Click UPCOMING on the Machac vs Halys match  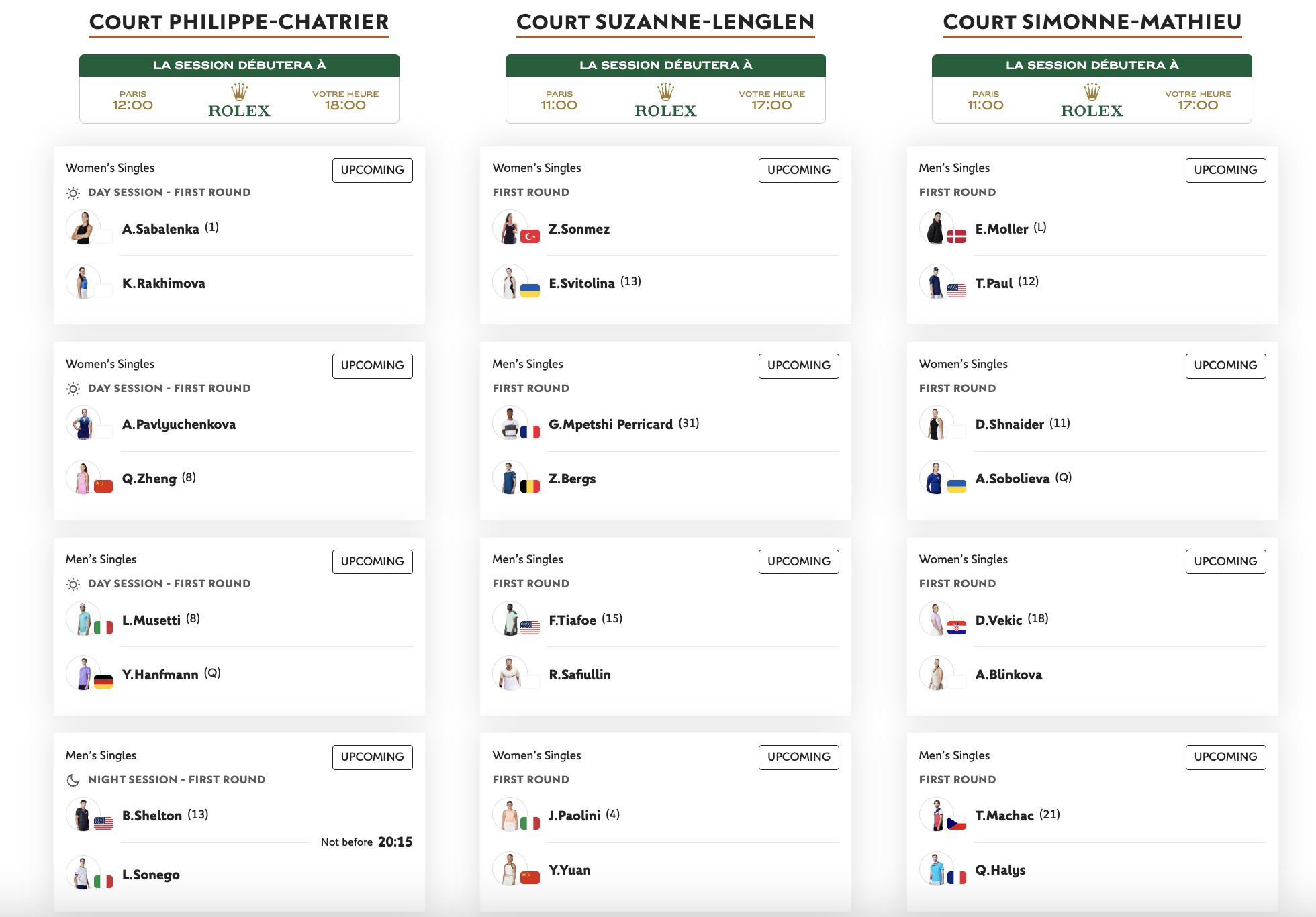point(1225,757)
